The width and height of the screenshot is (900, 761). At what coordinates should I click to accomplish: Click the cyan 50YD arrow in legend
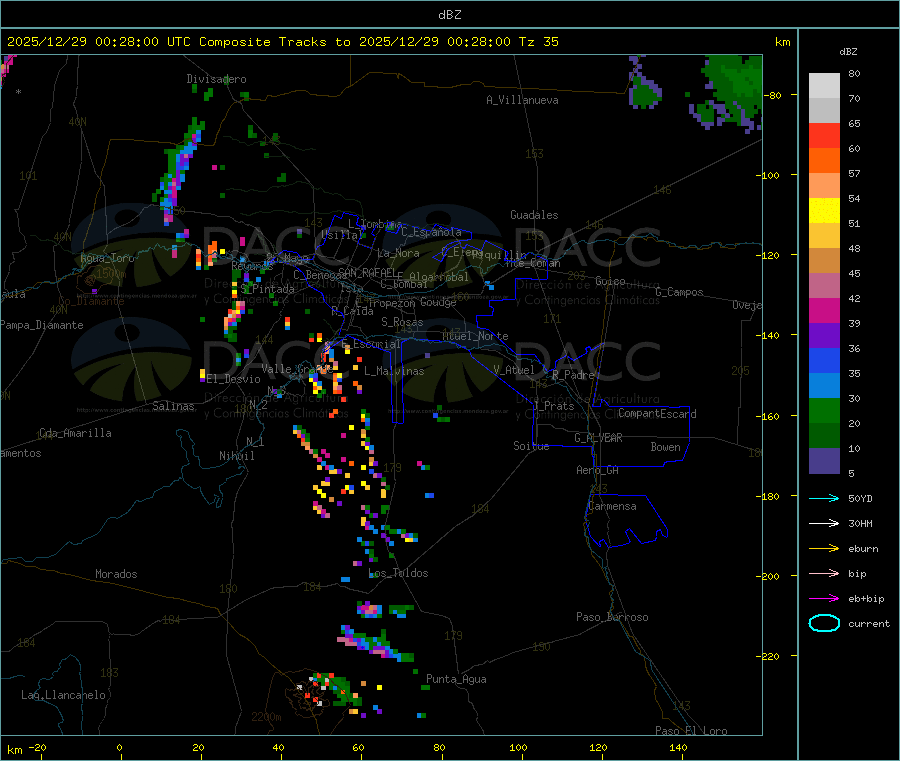click(x=824, y=498)
